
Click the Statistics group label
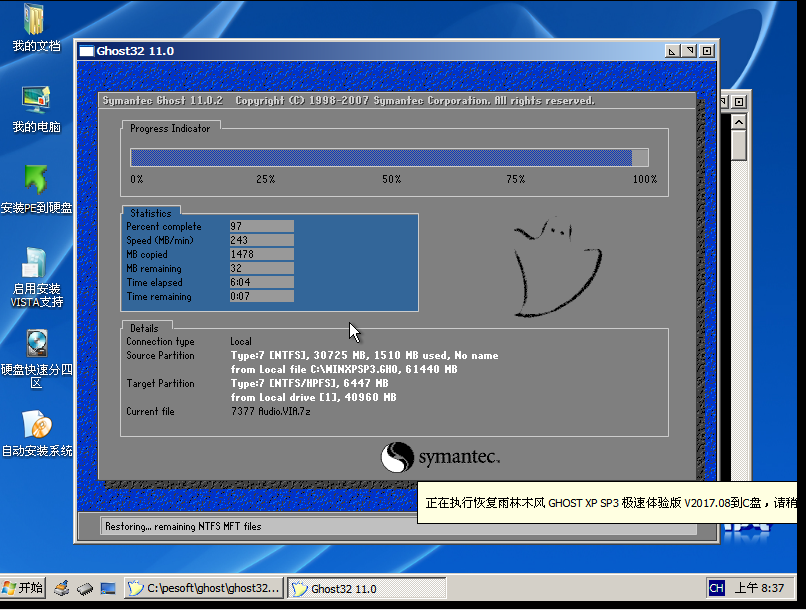point(151,213)
